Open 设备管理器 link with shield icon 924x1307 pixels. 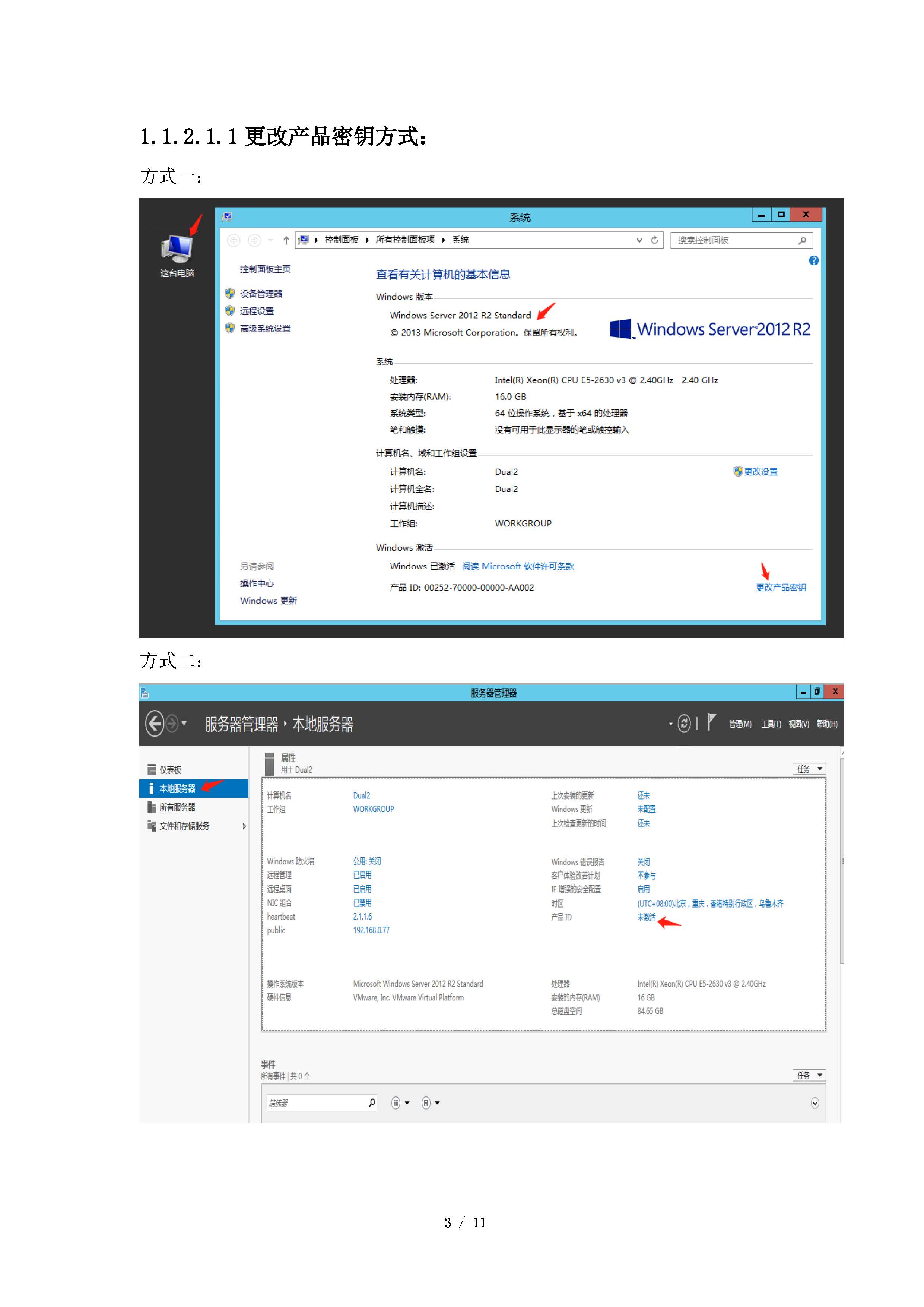261,294
